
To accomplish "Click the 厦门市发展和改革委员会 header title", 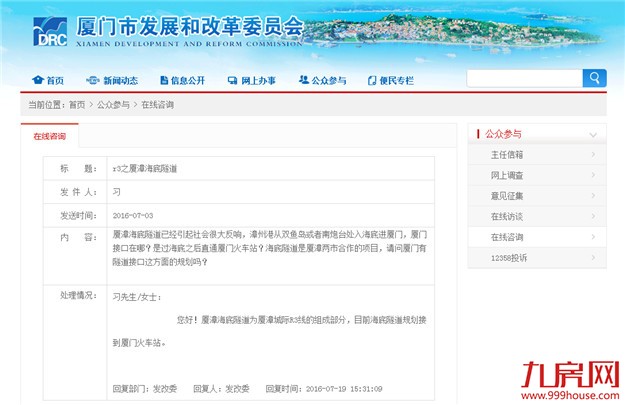I will (x=190, y=27).
